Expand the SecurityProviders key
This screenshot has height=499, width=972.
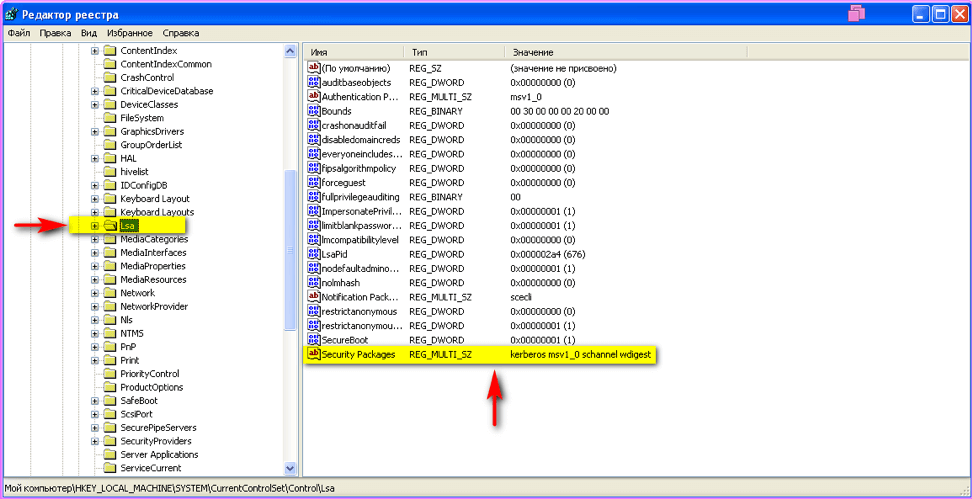click(x=95, y=441)
